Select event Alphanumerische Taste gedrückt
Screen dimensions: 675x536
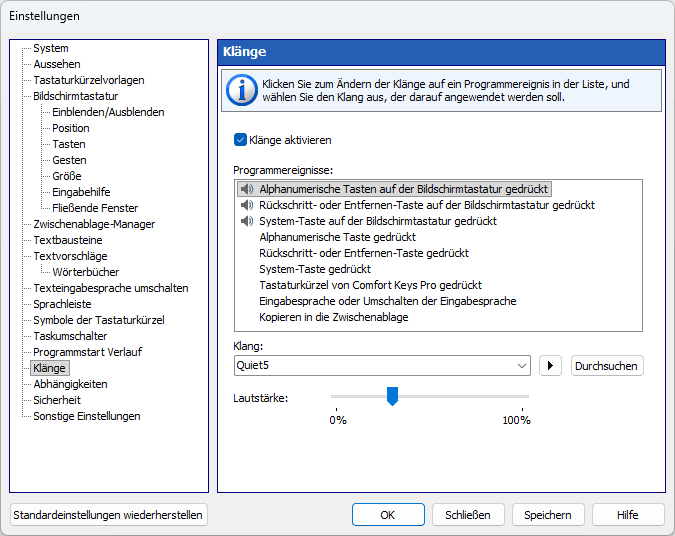(x=338, y=237)
